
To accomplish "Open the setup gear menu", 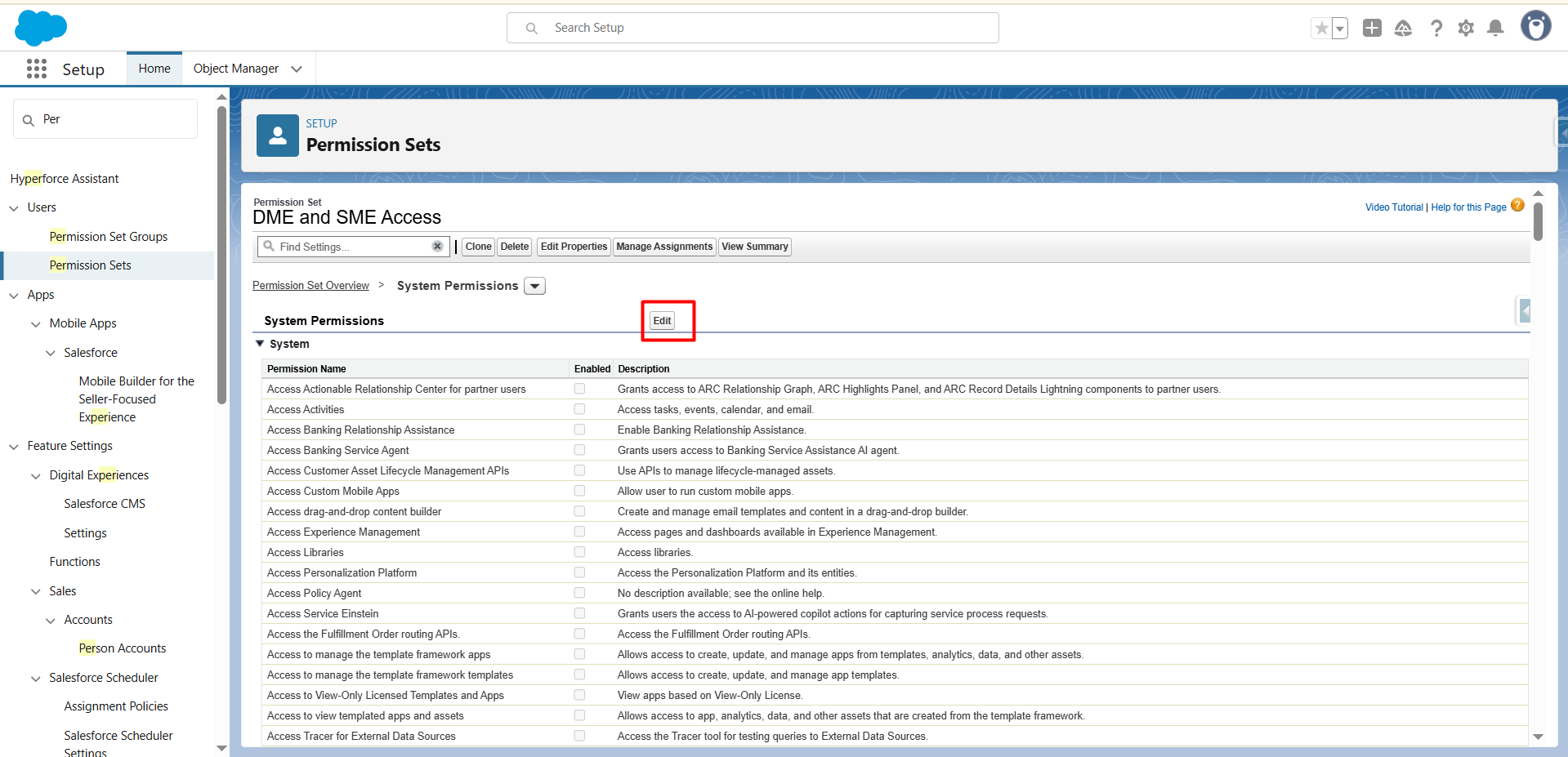I will [x=1466, y=29].
